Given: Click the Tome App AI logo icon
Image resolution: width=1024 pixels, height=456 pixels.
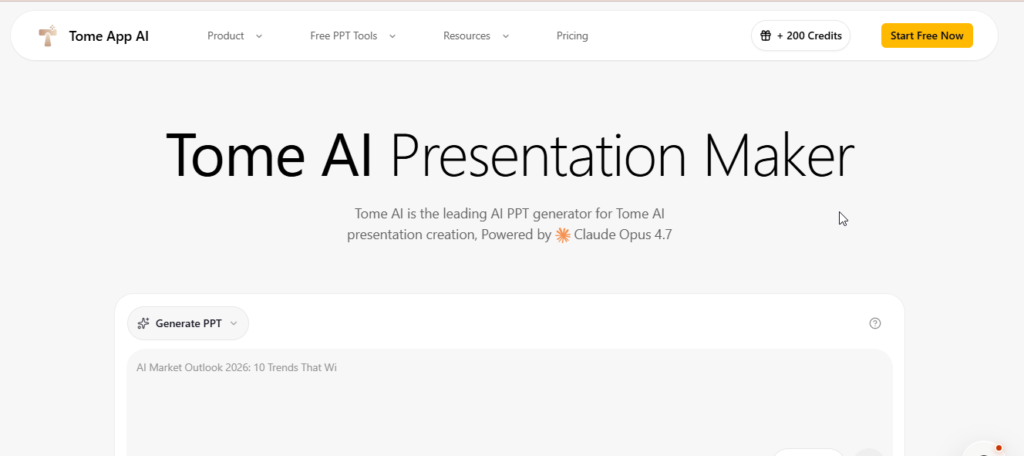Looking at the screenshot, I should (x=47, y=36).
